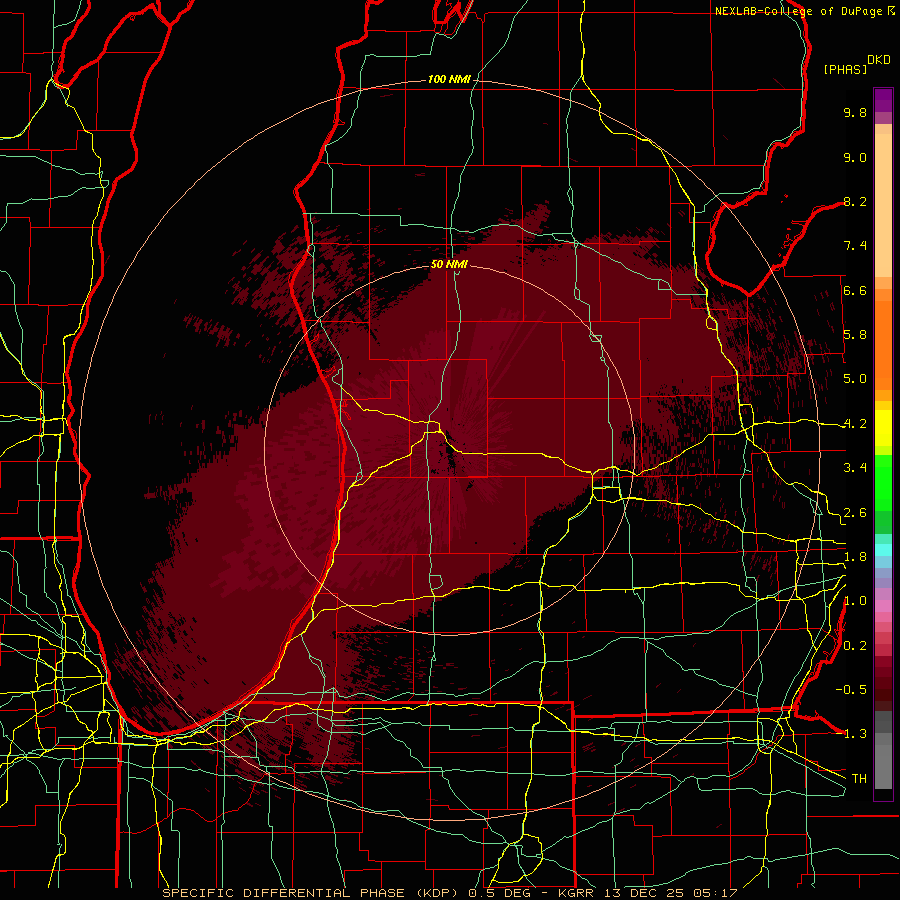
Task: Pick the peach segment of the color scale
Action: coord(883,204)
